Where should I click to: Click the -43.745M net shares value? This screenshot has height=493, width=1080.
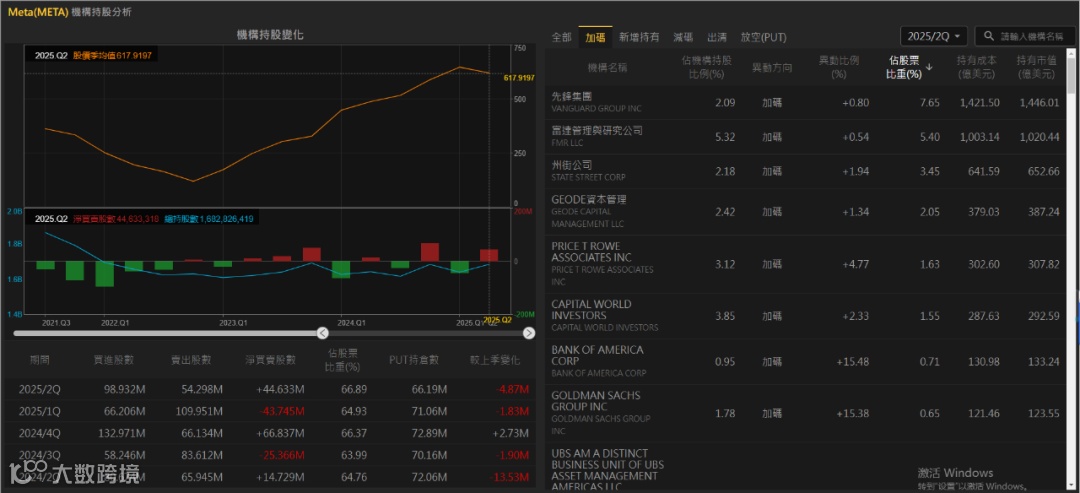[x=282, y=411]
